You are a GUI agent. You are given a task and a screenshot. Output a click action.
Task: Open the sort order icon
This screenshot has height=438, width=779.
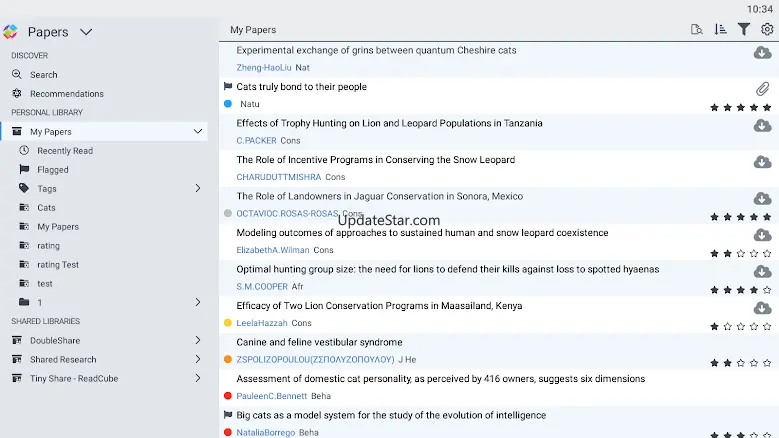click(720, 29)
